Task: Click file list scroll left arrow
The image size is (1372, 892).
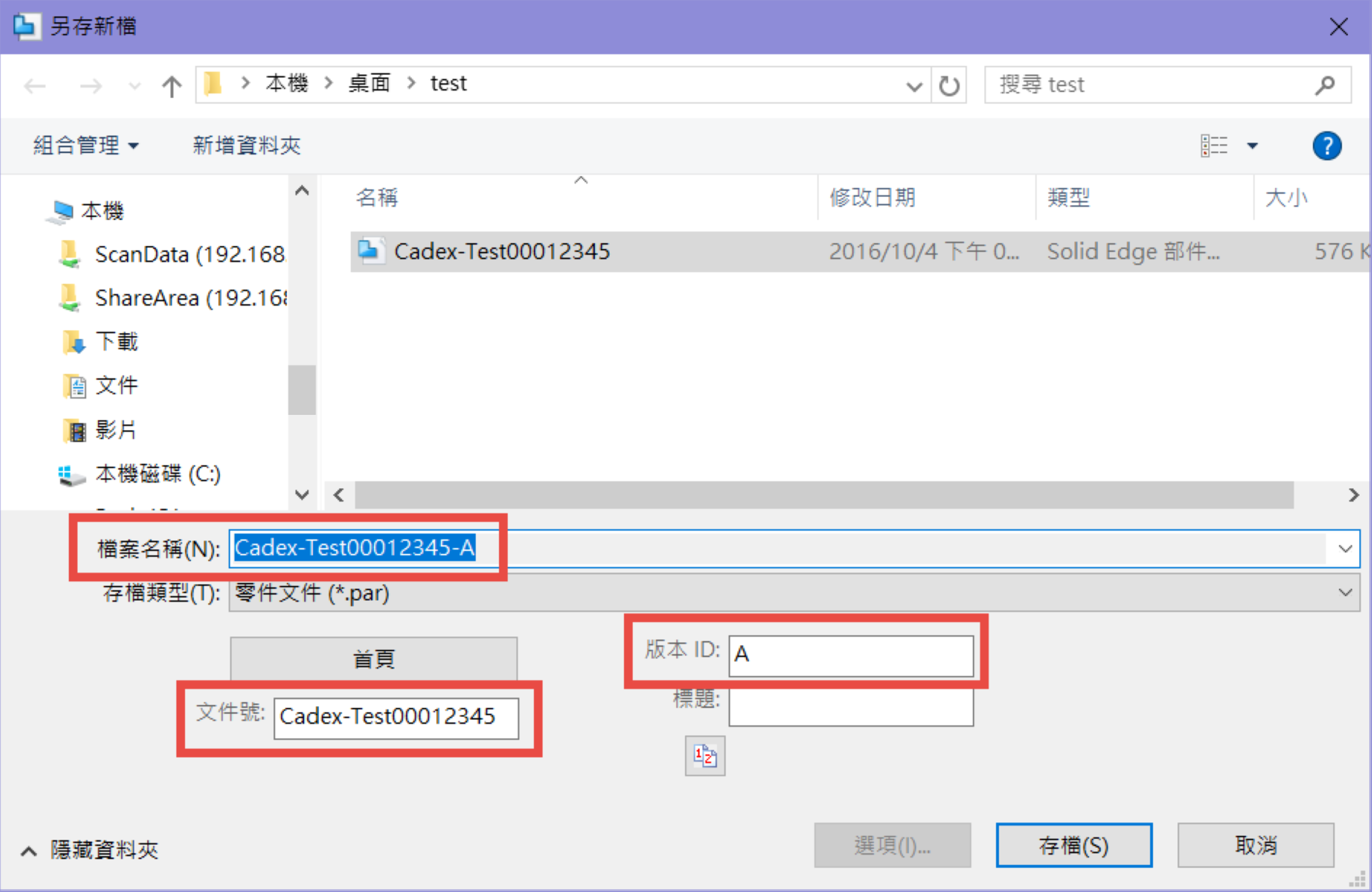Action: pos(339,495)
